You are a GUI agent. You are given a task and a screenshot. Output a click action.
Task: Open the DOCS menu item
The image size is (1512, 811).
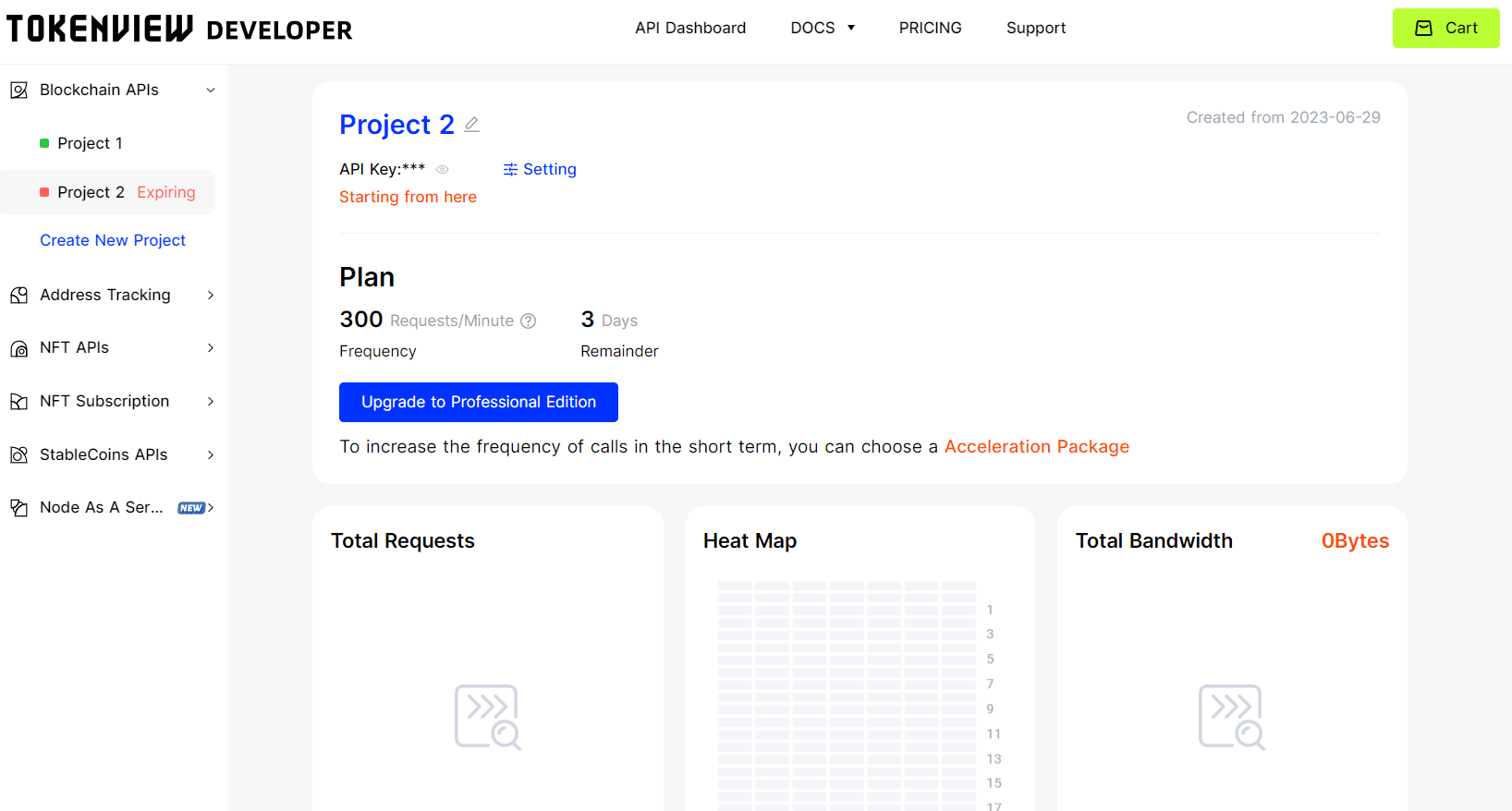(x=812, y=28)
